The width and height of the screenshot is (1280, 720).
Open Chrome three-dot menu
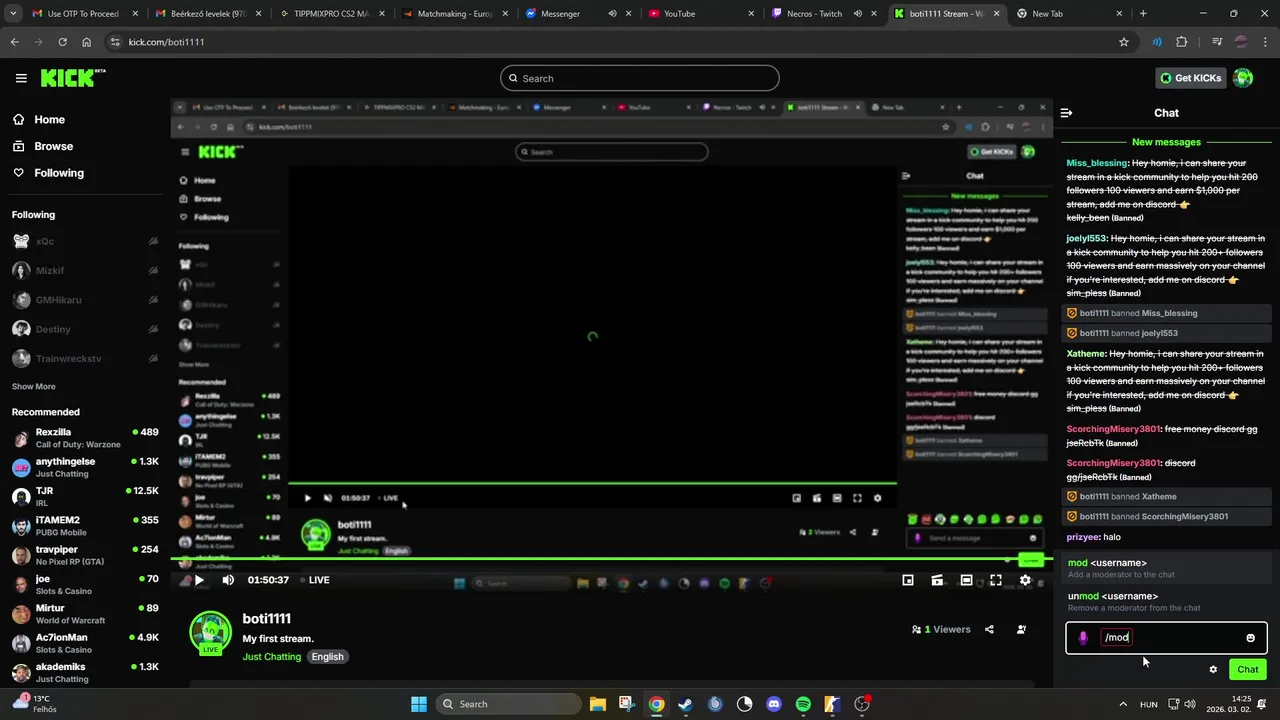[x=1265, y=42]
